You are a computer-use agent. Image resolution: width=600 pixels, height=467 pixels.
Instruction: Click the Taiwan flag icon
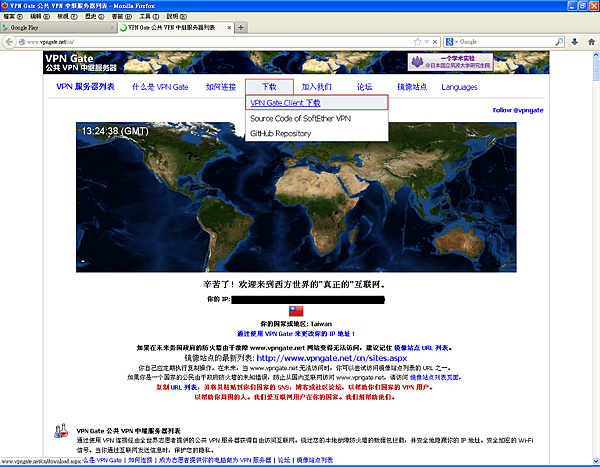pyautogui.click(x=296, y=311)
